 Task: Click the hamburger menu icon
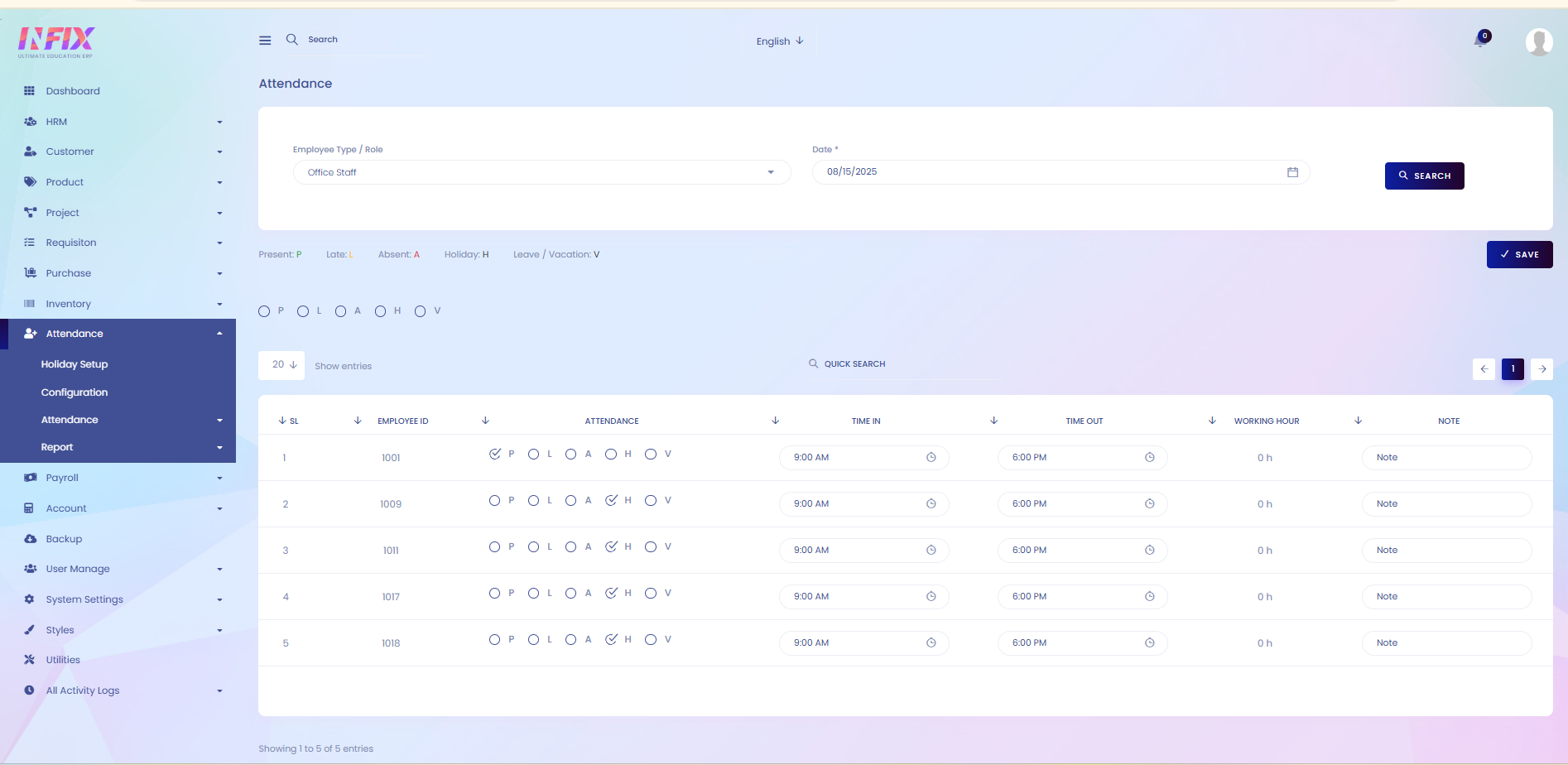[265, 41]
